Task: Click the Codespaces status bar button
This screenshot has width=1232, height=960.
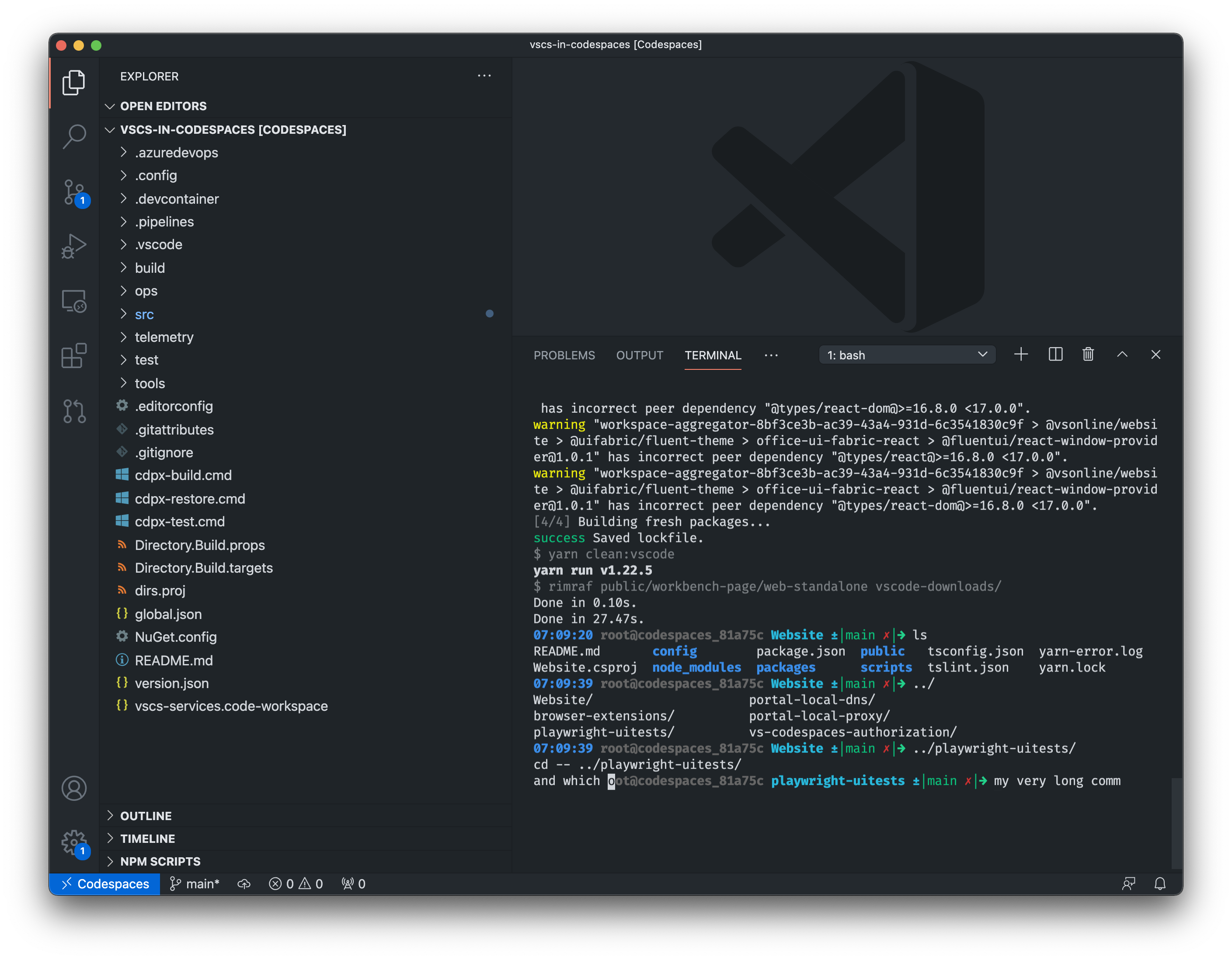Action: pyautogui.click(x=104, y=884)
